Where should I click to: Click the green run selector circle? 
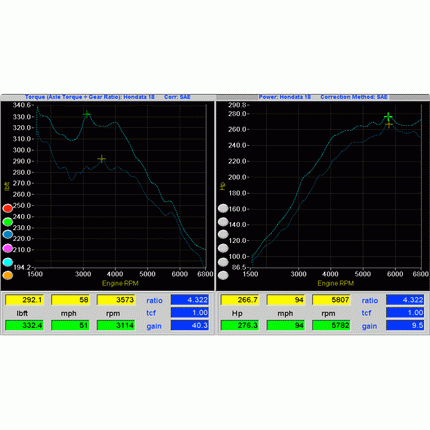pos(8,222)
